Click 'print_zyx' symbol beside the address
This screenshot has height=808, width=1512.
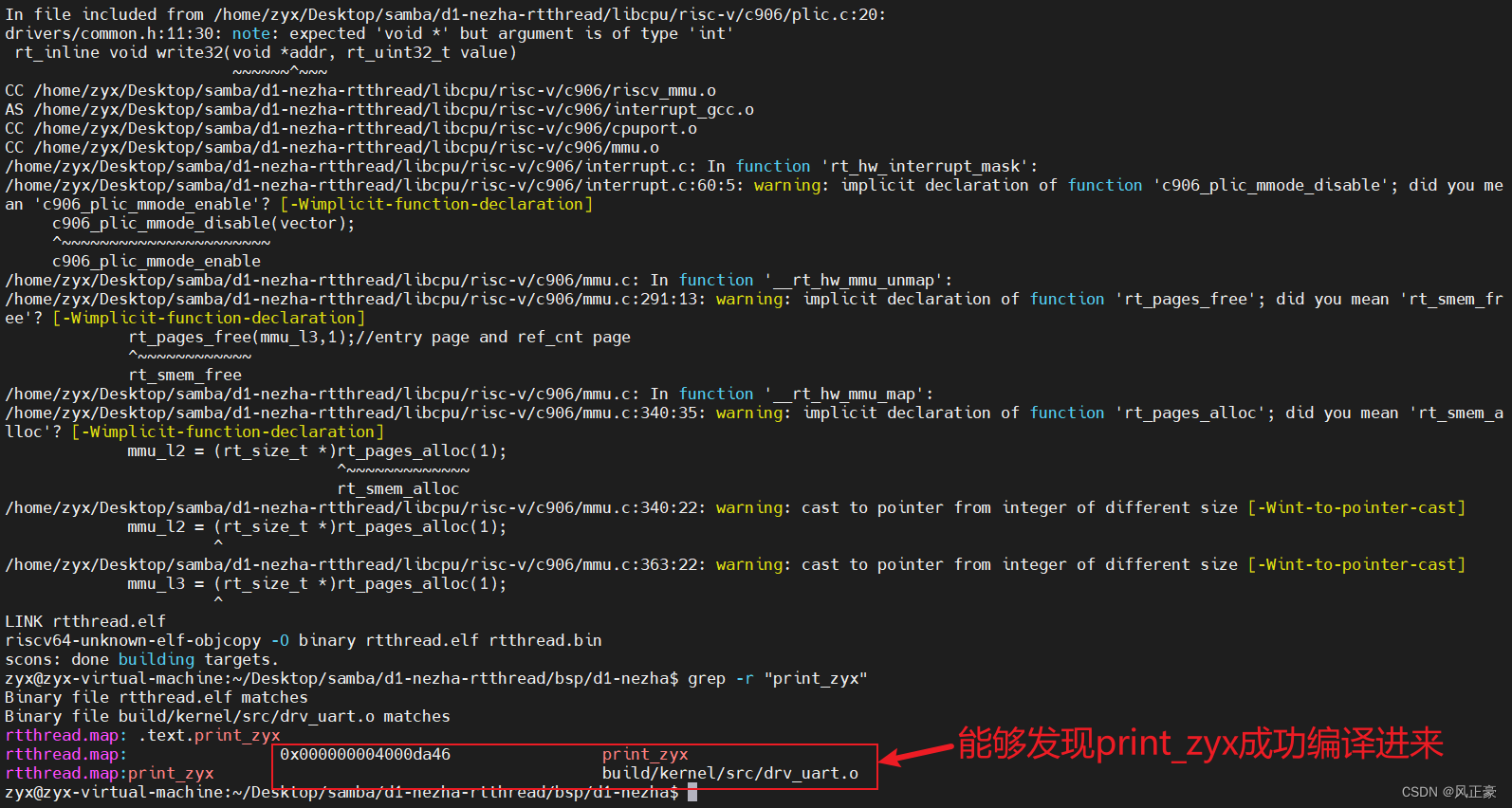pyautogui.click(x=645, y=754)
